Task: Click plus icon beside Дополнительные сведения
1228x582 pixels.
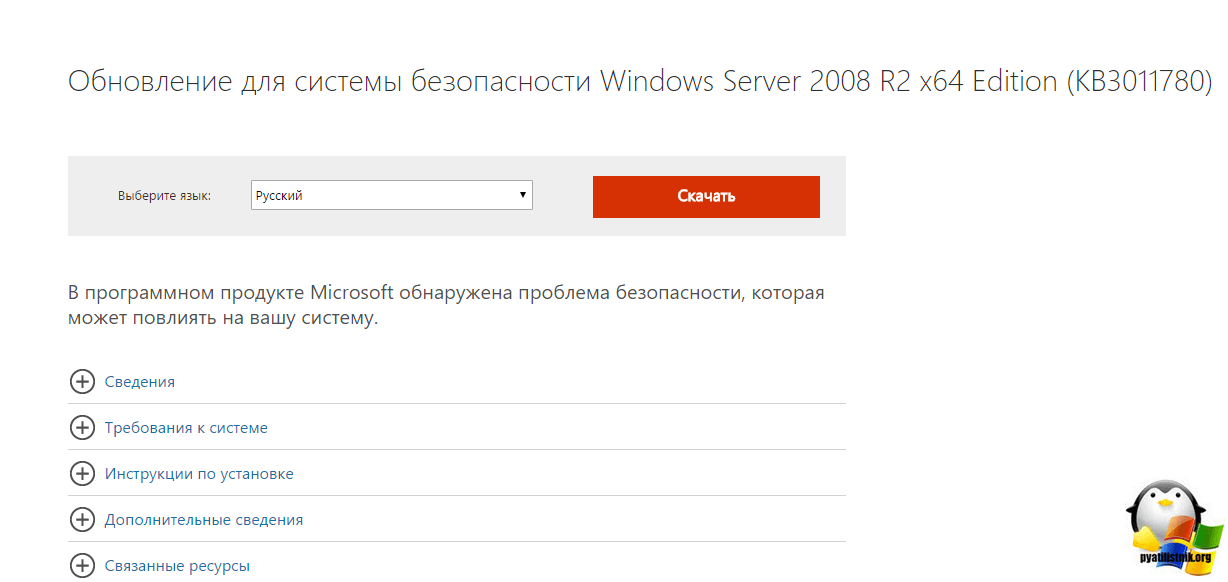Action: point(82,520)
